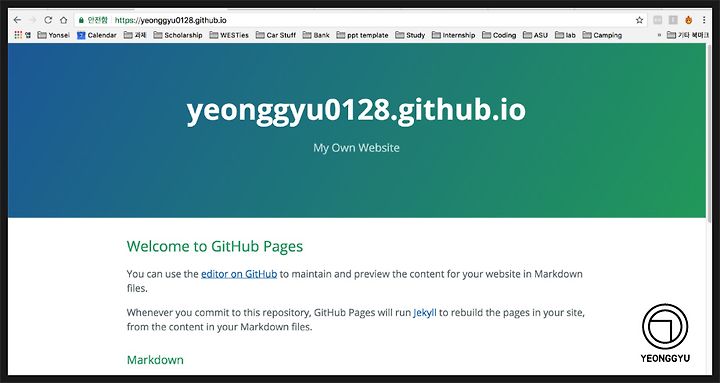Open the ppt template bookmark folder
Screen dimensions: 720x383
(x=362, y=35)
